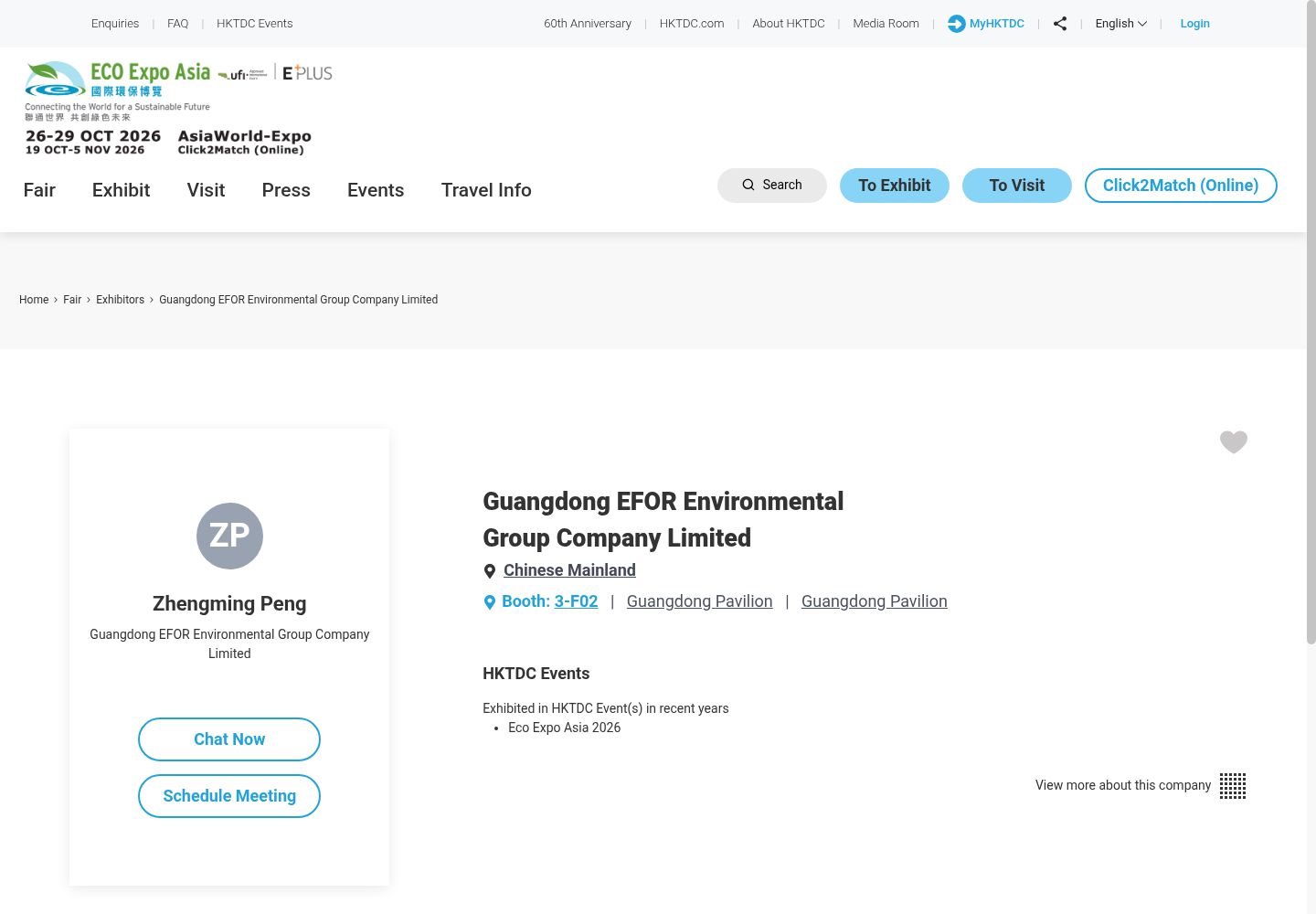Go to Home in the breadcrumb
Viewport: 1316px width, 914px height.
(34, 300)
